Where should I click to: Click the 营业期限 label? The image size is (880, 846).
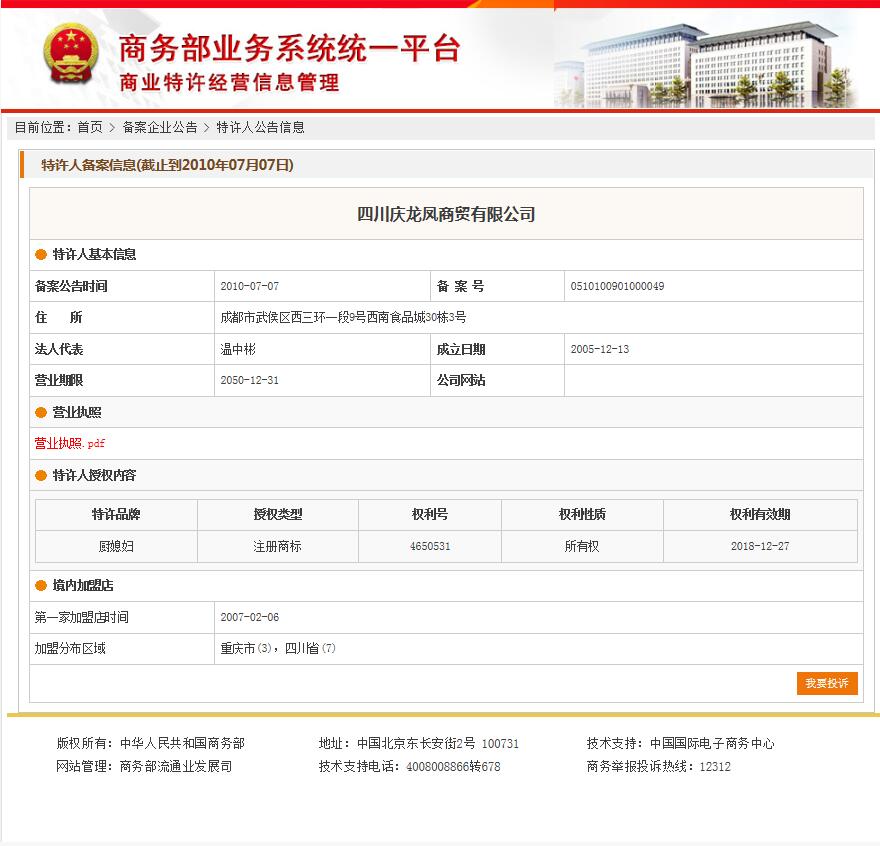click(59, 380)
